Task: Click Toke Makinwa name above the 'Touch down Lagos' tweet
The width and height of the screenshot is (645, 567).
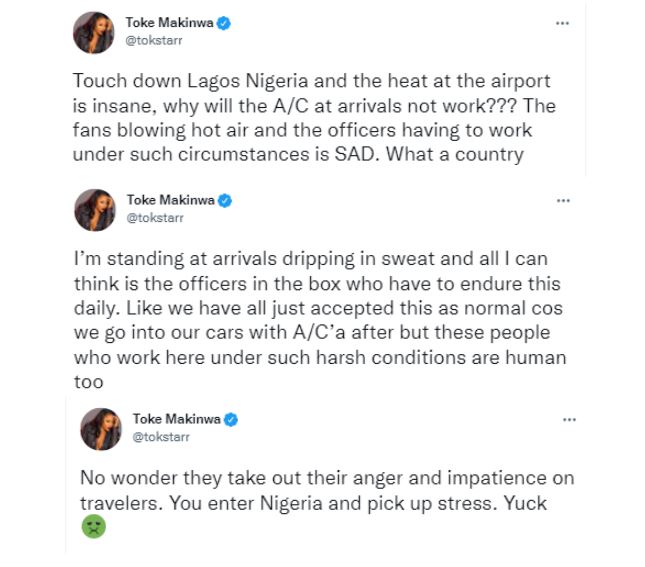Action: (170, 23)
